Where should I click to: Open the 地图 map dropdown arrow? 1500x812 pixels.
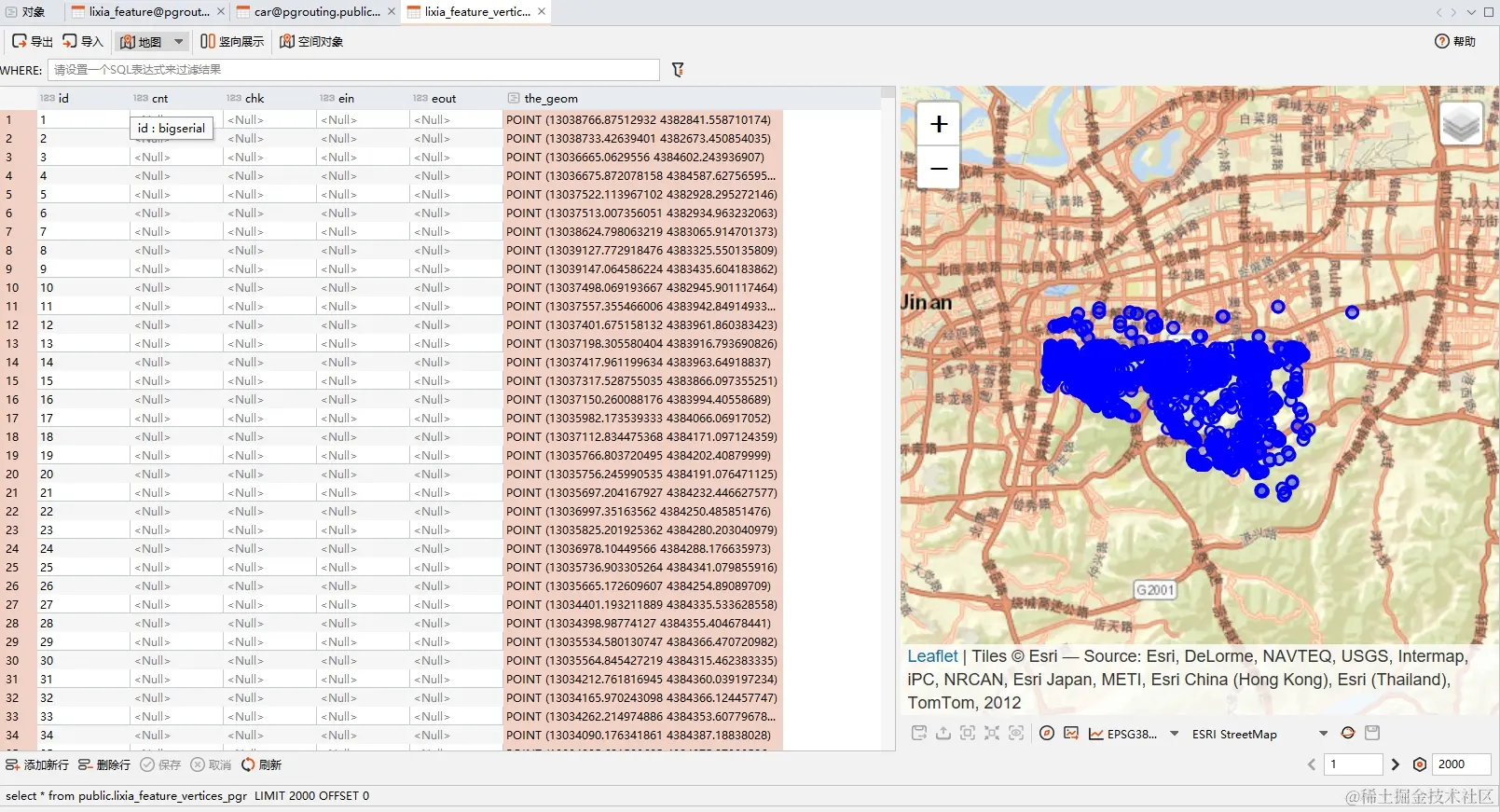point(179,41)
